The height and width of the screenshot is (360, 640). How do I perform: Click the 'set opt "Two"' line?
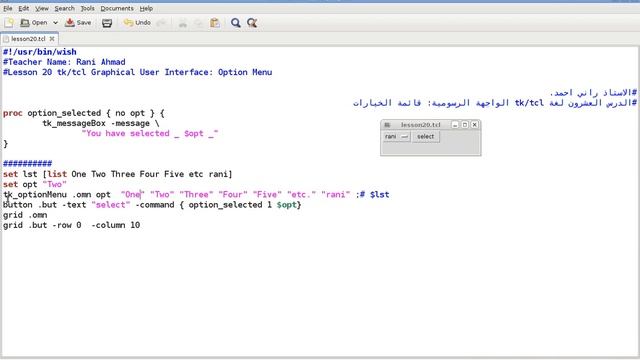click(35, 184)
